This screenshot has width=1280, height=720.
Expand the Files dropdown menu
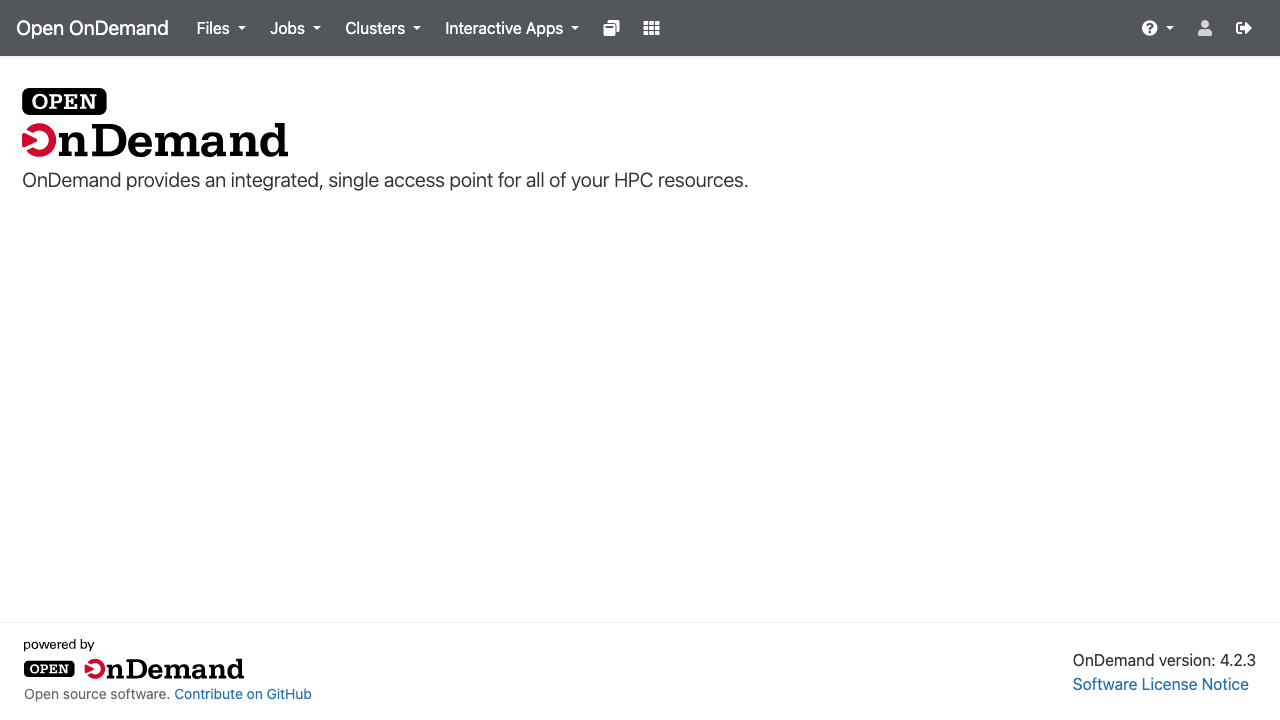221,28
